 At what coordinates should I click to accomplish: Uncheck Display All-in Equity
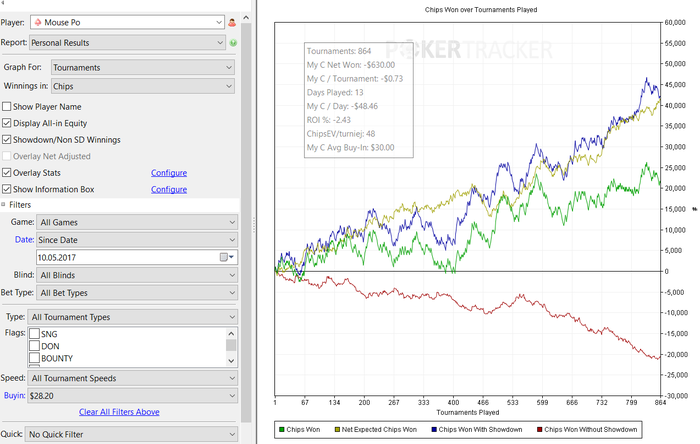(8, 123)
